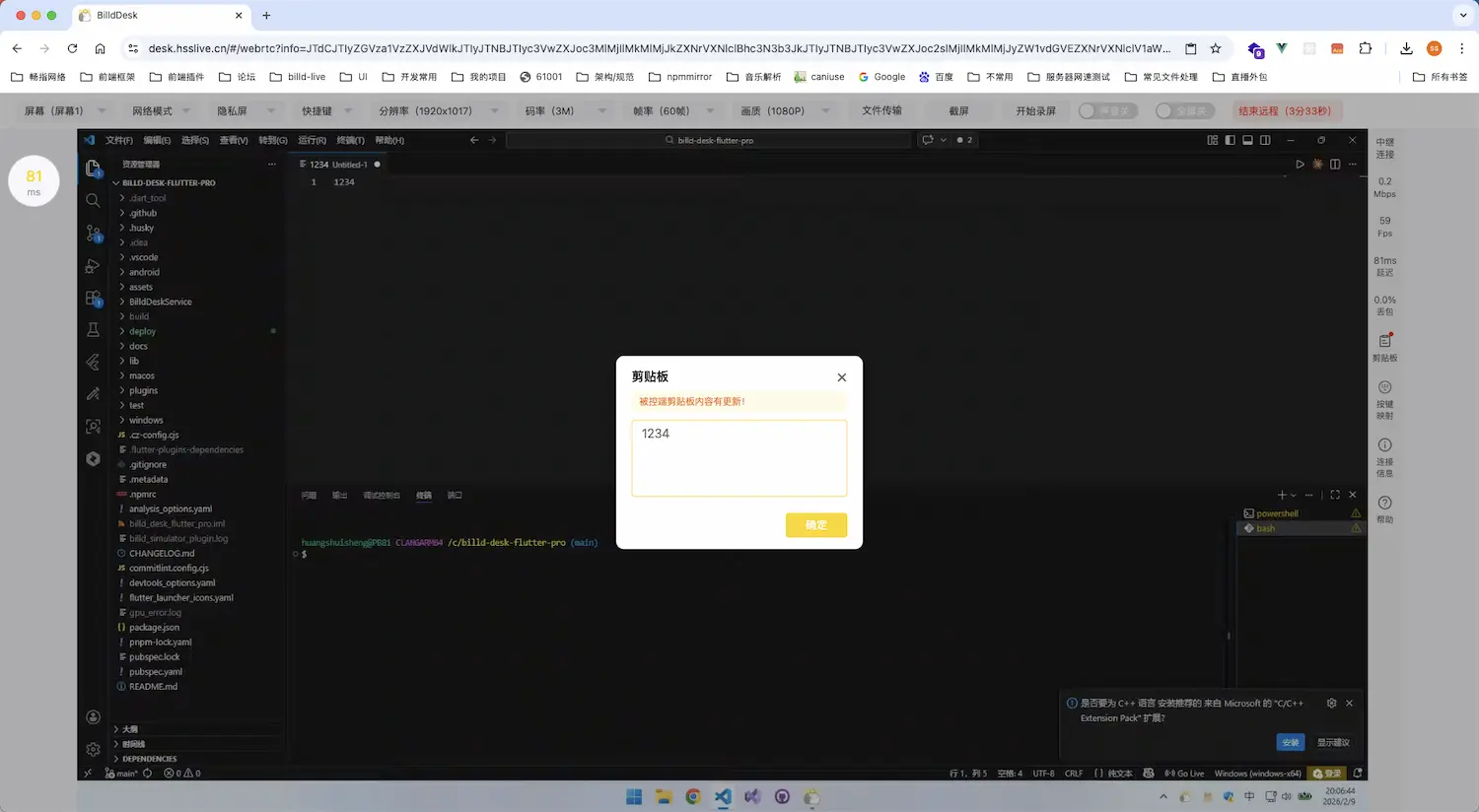The width and height of the screenshot is (1479, 812).
Task: Open VS Code Extensions icon in activity bar
Action: click(94, 298)
